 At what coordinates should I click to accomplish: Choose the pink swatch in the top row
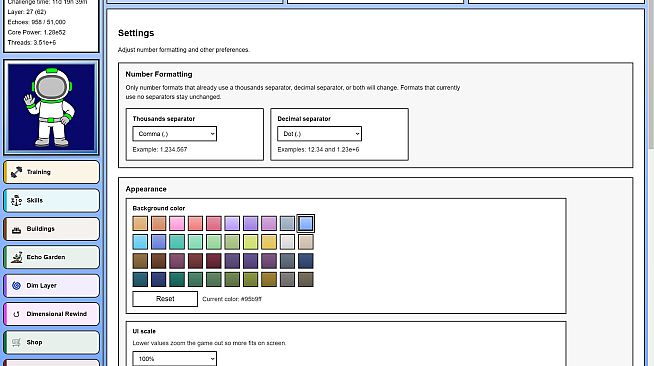pos(177,223)
